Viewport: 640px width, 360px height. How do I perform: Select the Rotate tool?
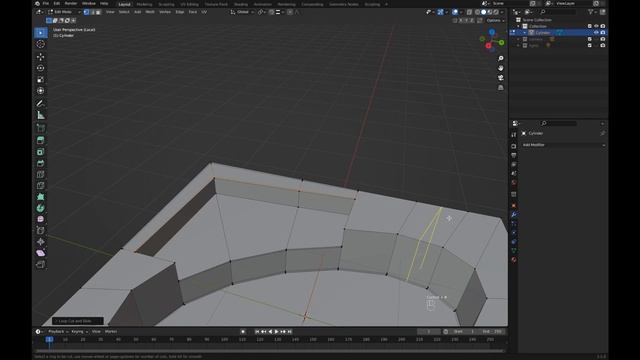point(40,68)
